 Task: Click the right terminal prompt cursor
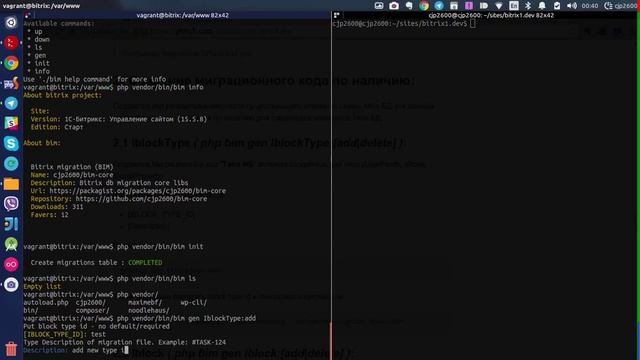tap(472, 24)
